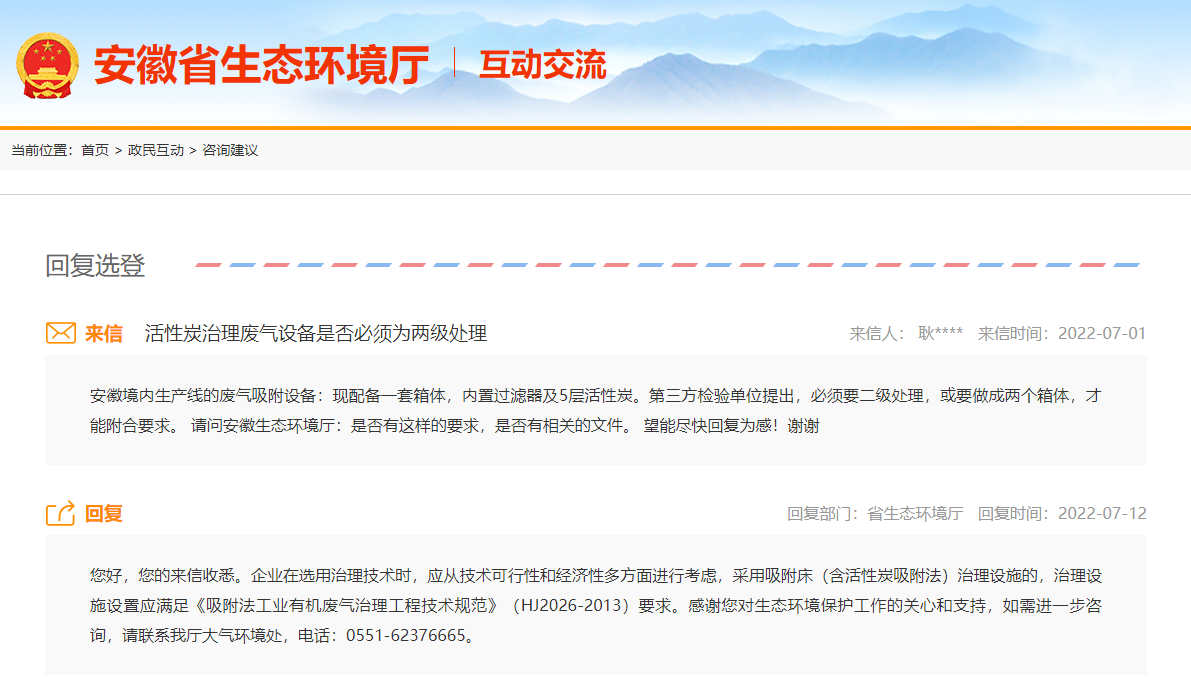Open the 安徽省生态环境厅 site title
The height and width of the screenshot is (699, 1191).
click(261, 65)
